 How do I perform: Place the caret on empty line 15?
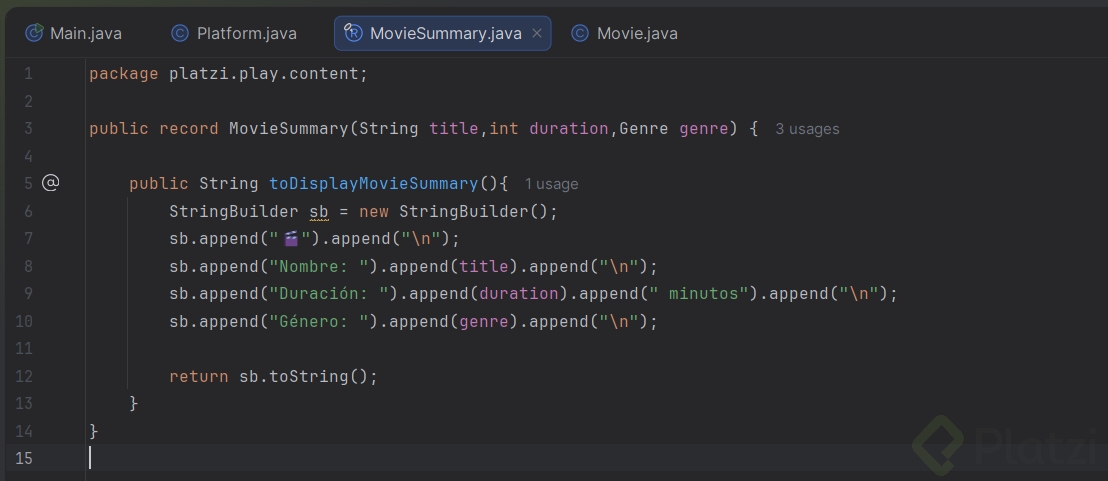point(300,458)
